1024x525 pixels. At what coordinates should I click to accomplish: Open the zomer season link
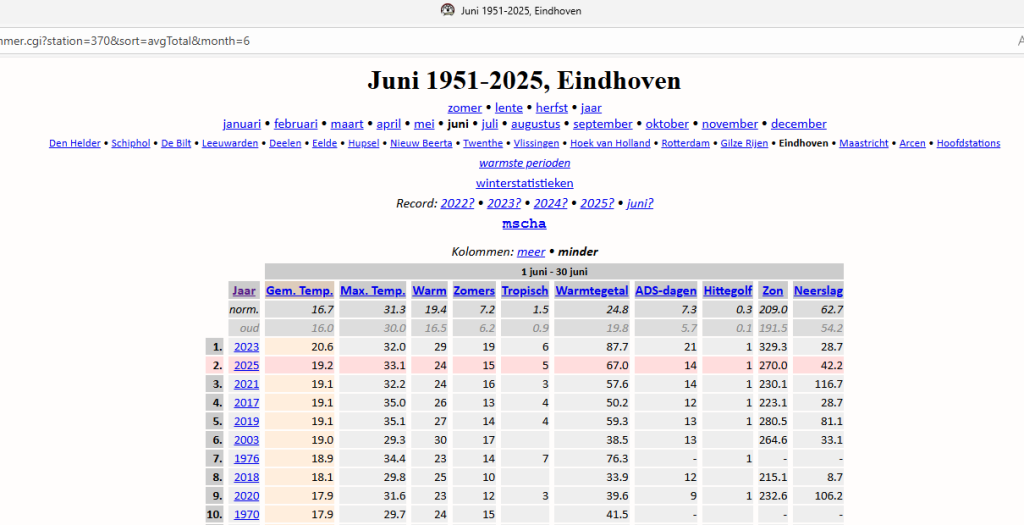click(464, 108)
